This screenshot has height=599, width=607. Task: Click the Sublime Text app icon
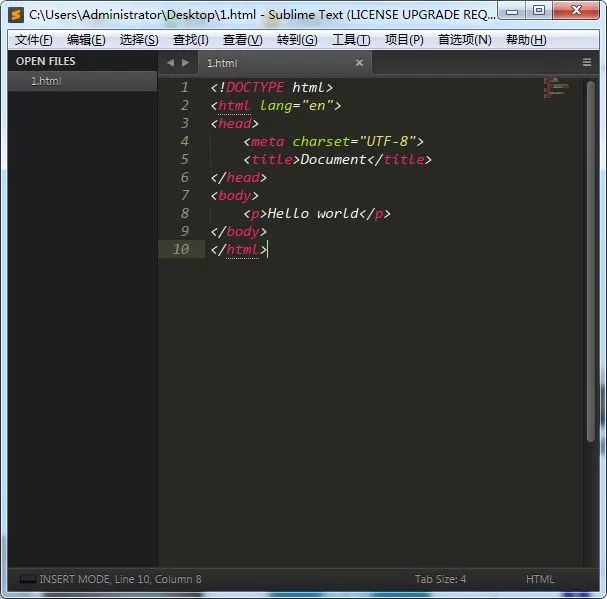pos(16,15)
